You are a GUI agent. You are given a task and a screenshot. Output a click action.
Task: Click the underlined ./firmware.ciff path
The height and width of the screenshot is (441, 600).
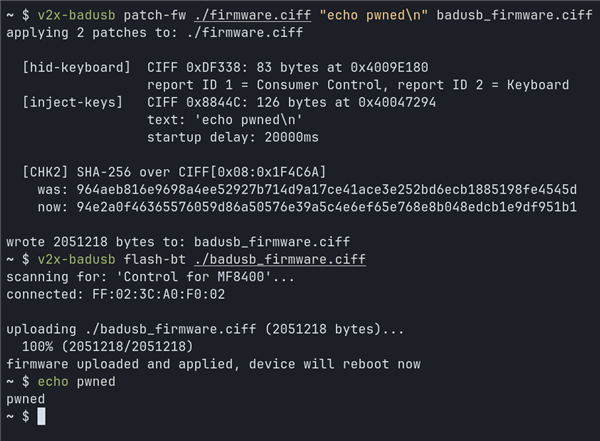pyautogui.click(x=253, y=15)
